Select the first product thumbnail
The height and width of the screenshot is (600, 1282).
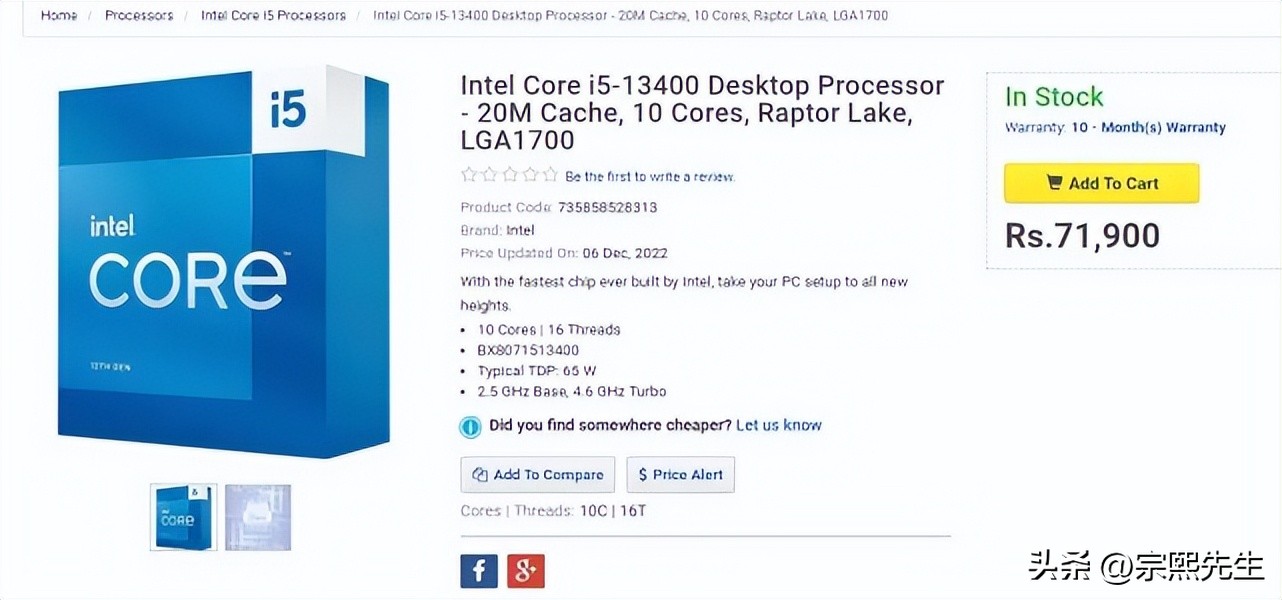click(183, 517)
